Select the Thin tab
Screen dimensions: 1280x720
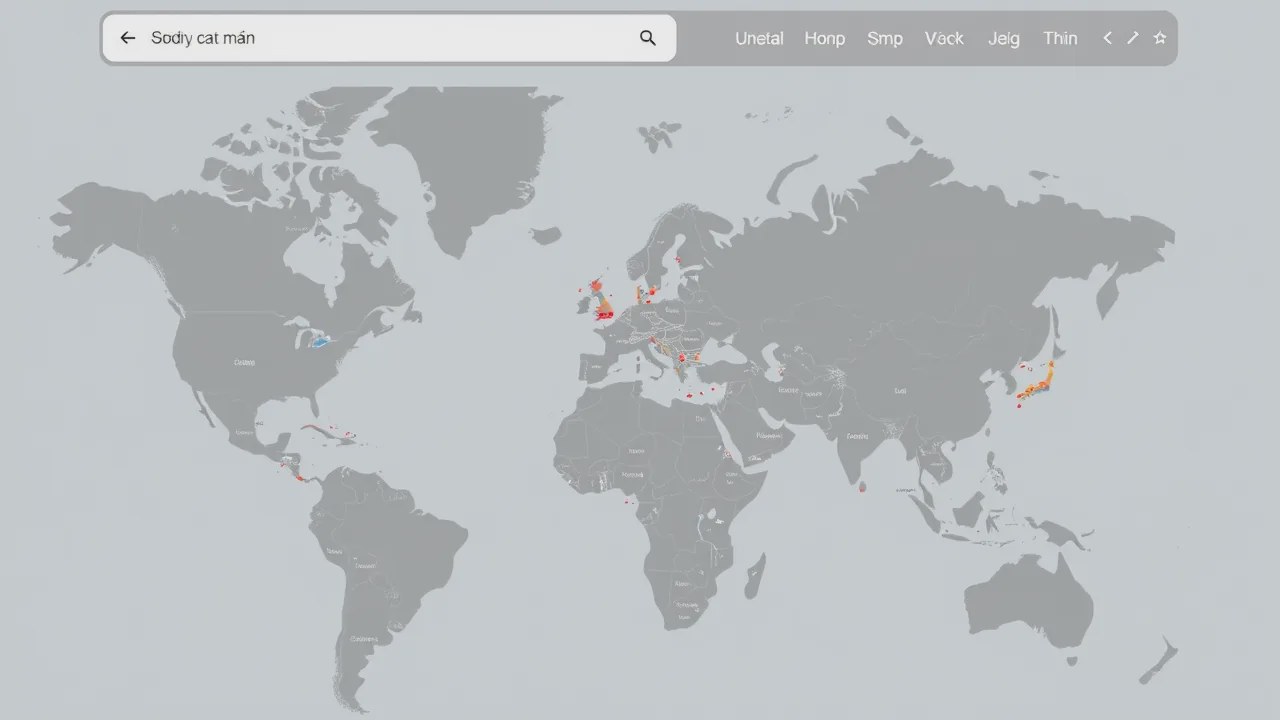point(1060,38)
